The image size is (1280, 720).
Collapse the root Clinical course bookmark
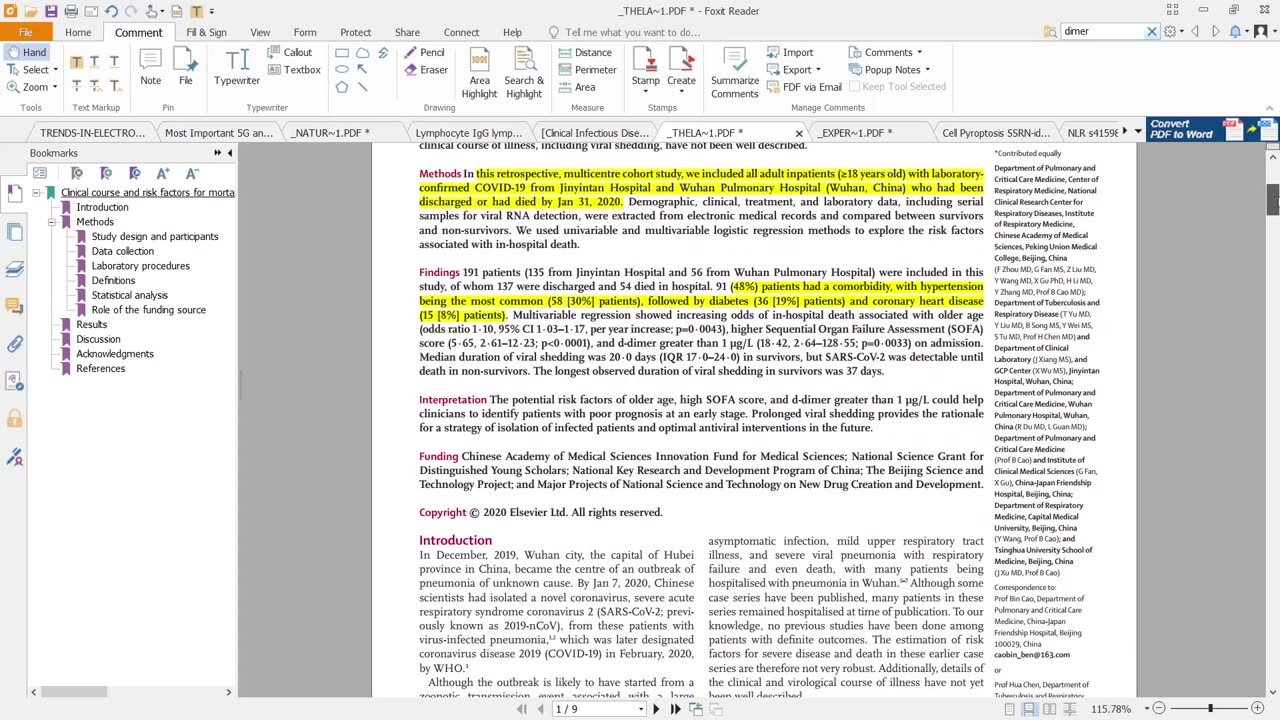click(x=36, y=192)
